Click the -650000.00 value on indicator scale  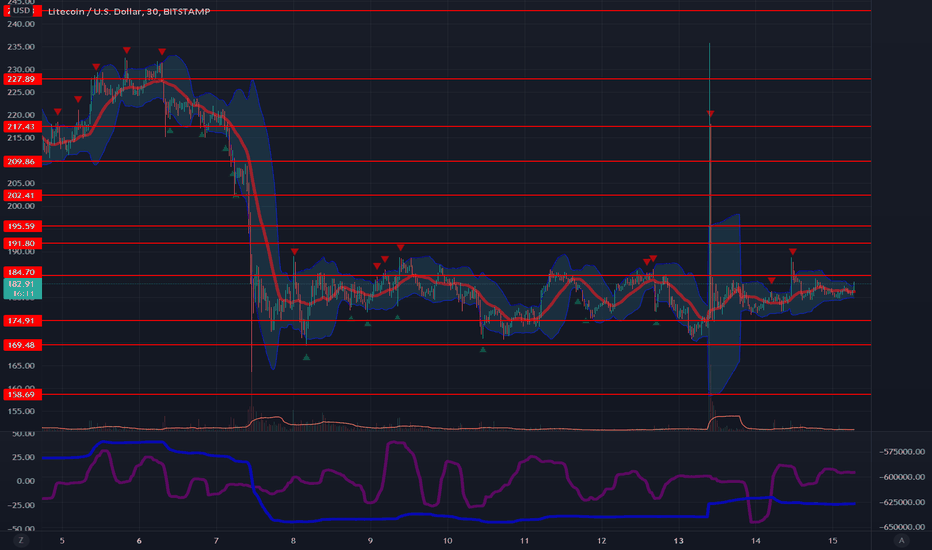tap(902, 527)
